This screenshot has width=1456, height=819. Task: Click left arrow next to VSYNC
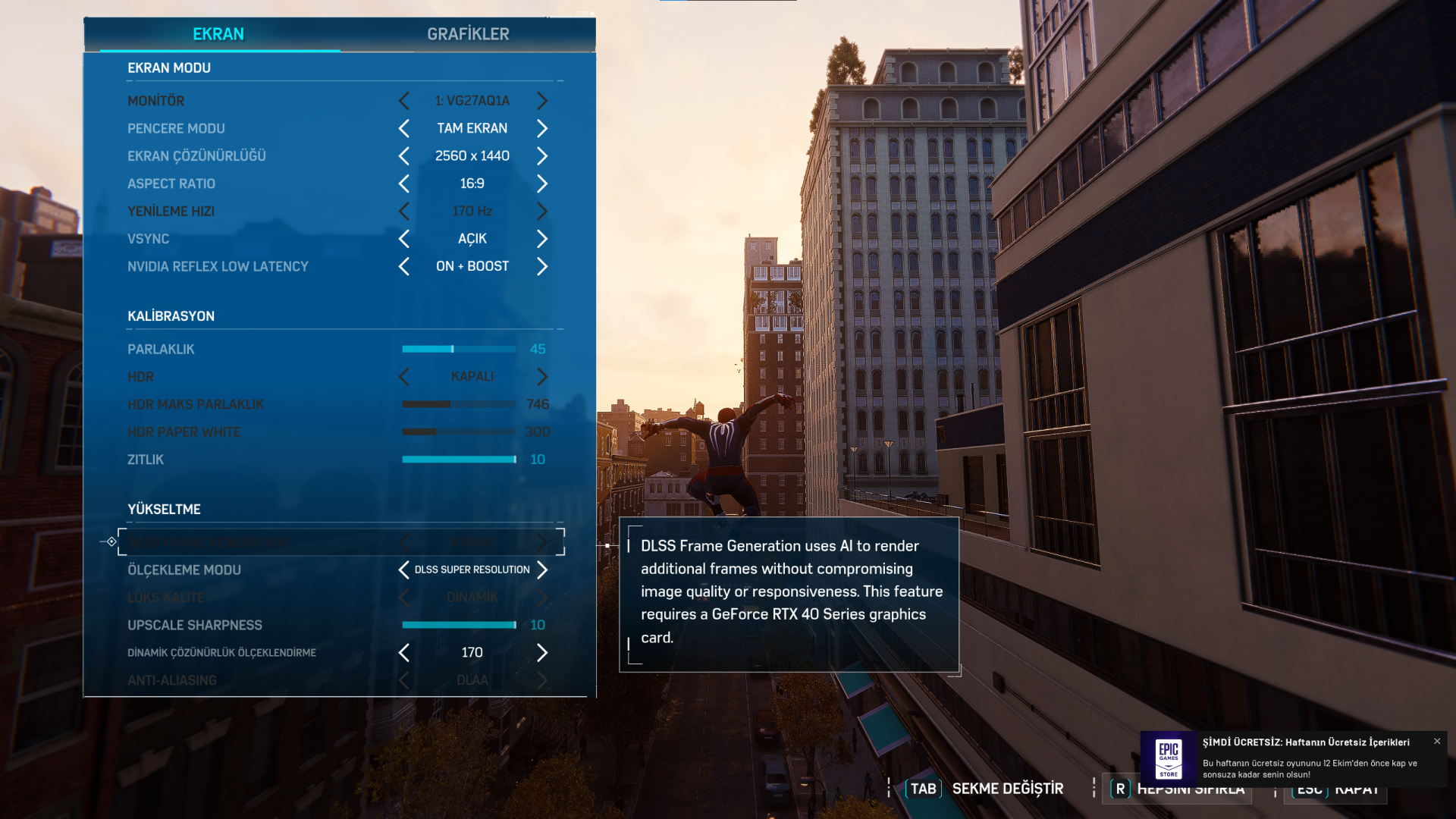[x=403, y=239]
